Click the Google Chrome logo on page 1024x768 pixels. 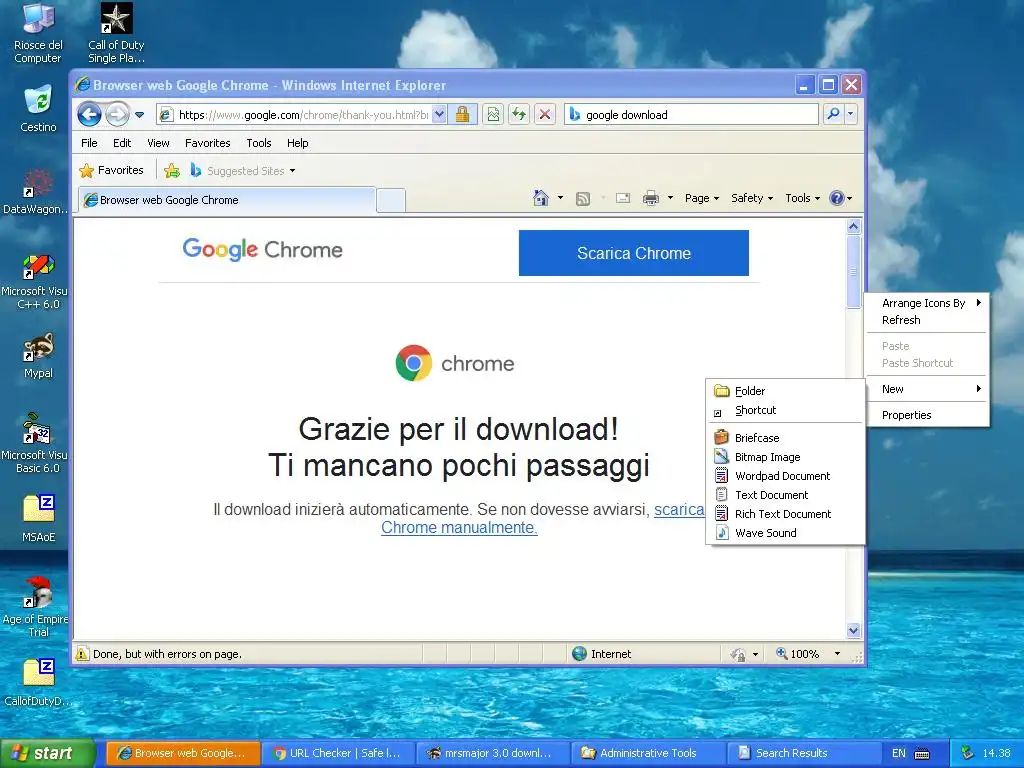tap(263, 249)
